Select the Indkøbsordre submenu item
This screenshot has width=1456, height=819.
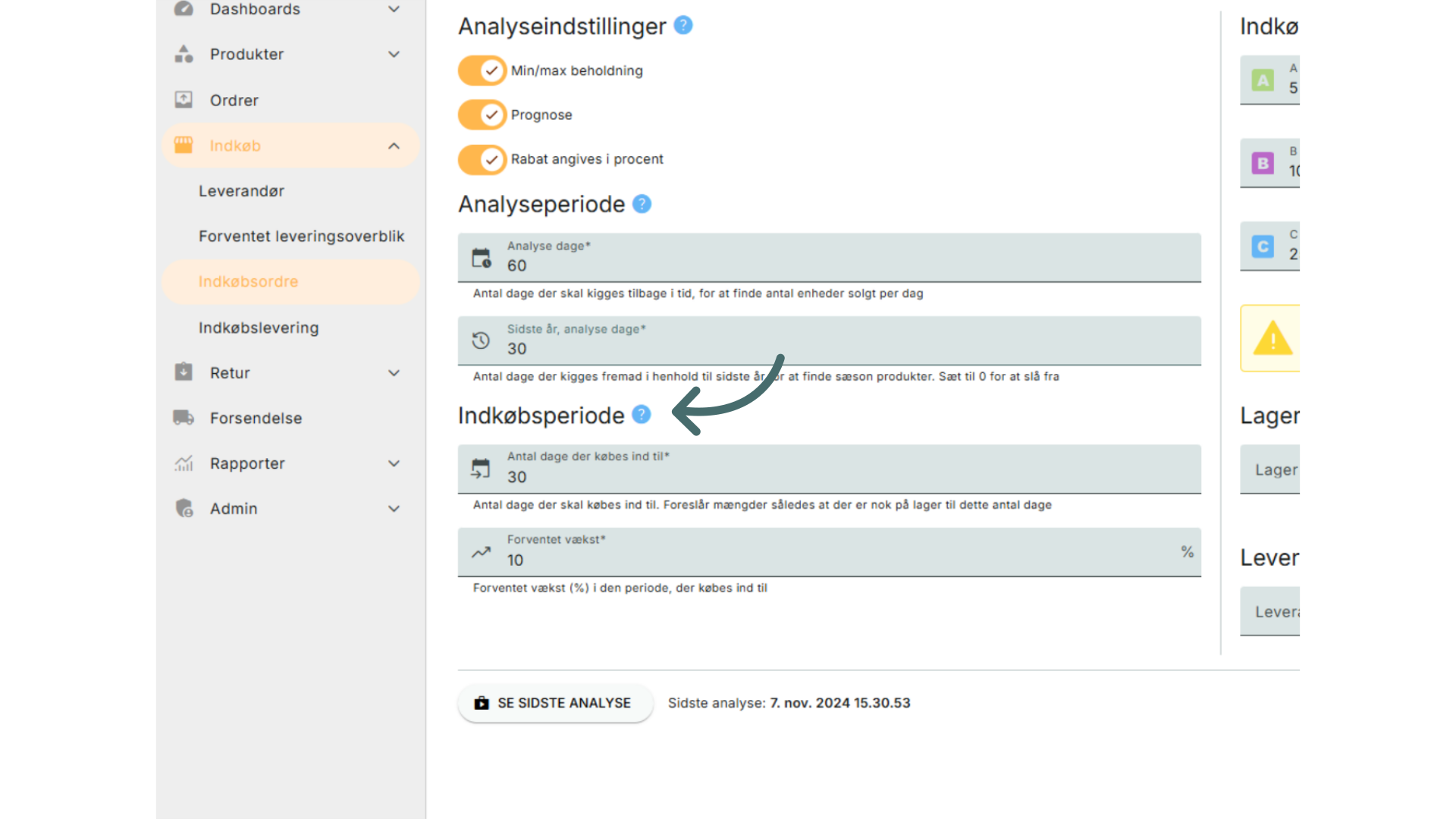pyautogui.click(x=290, y=282)
